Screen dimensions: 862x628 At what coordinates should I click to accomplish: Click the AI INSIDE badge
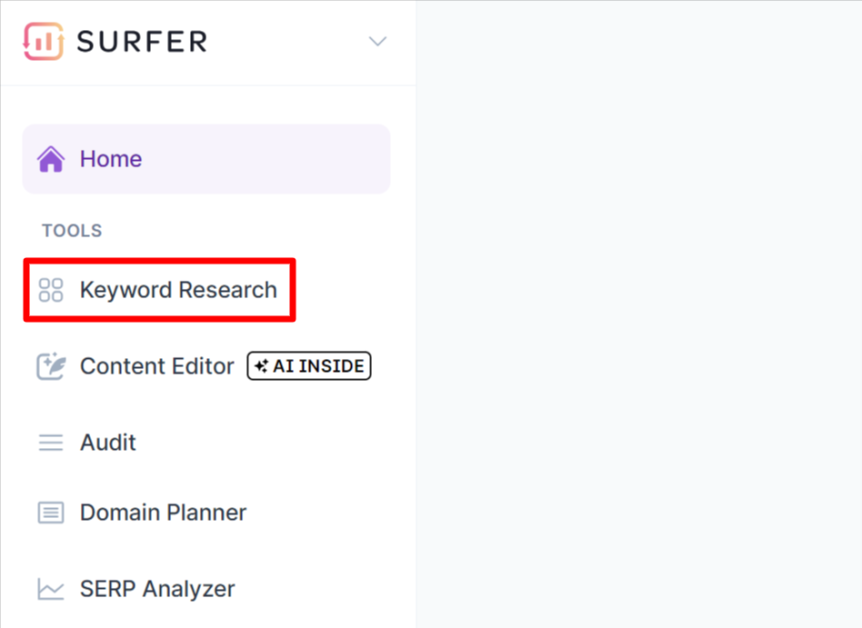[308, 365]
